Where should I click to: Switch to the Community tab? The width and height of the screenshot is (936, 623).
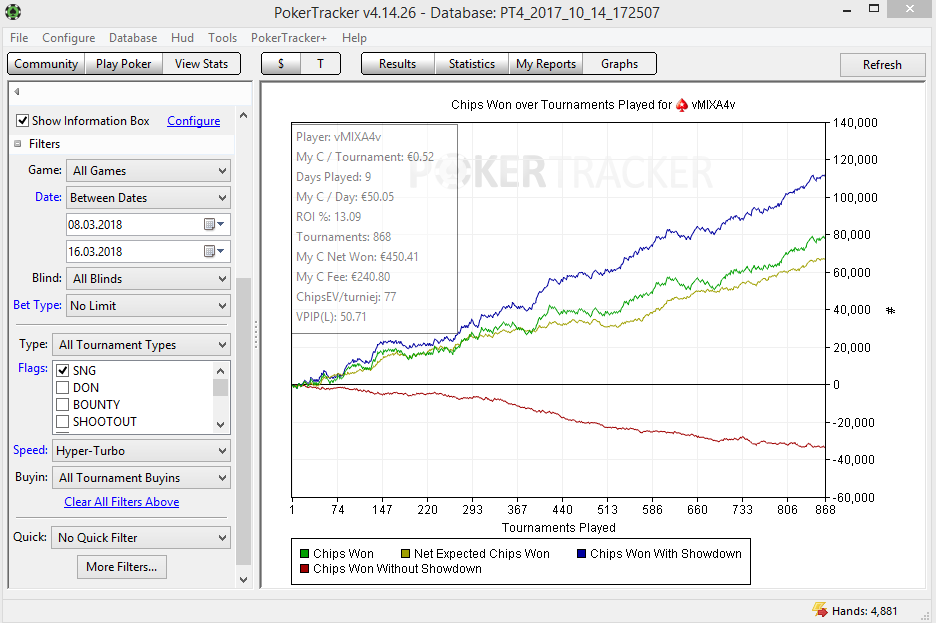46,64
